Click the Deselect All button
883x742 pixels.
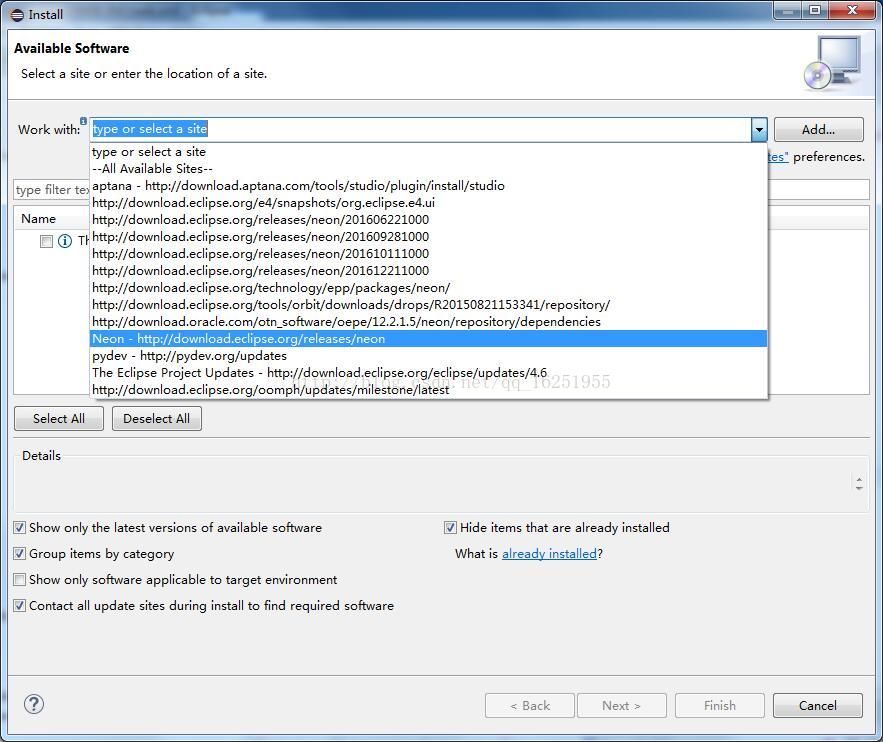click(x=156, y=418)
